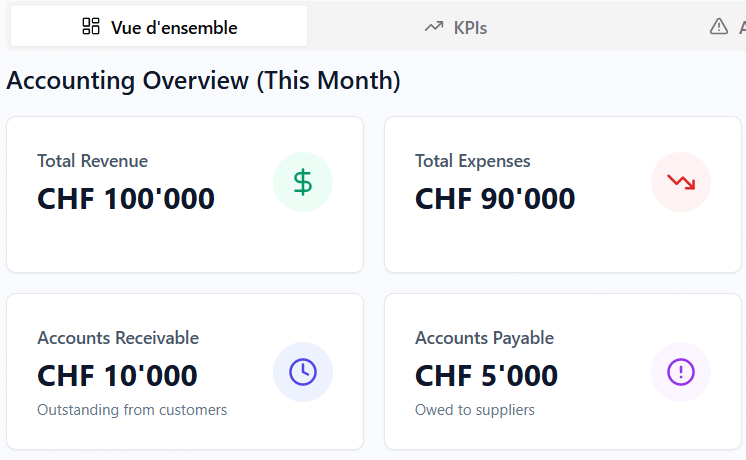Open the KPIs tab
This screenshot has height=460, width=746.
[470, 27]
